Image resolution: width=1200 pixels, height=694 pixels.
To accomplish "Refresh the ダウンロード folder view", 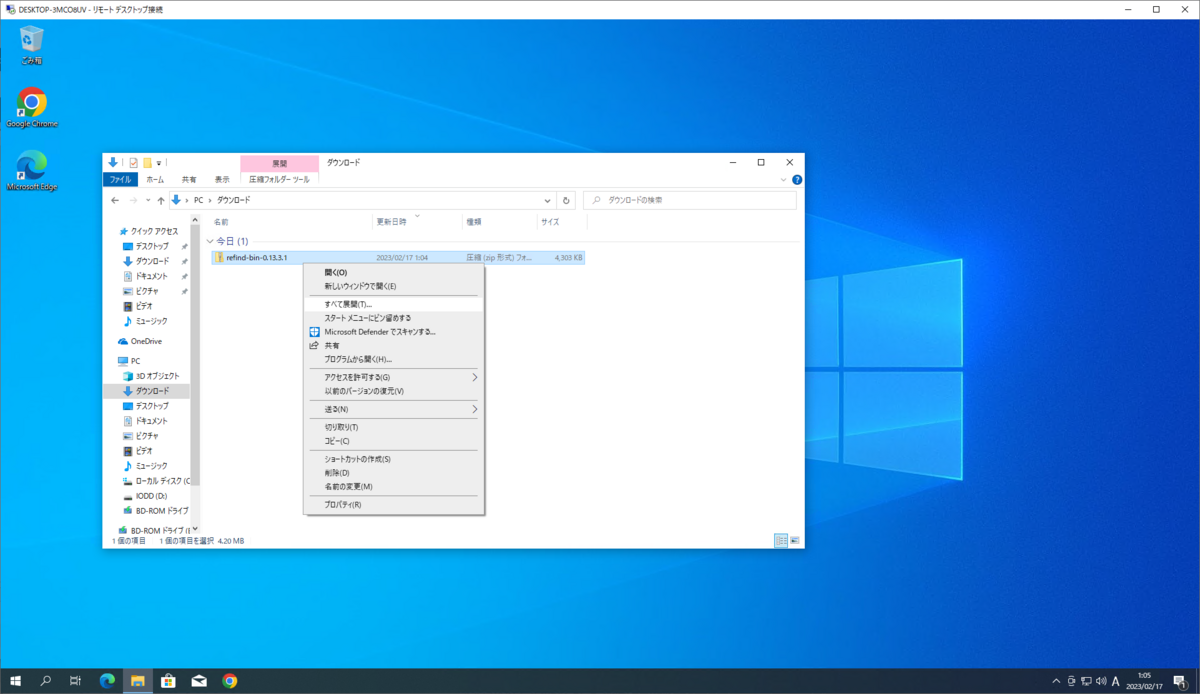I will (567, 200).
